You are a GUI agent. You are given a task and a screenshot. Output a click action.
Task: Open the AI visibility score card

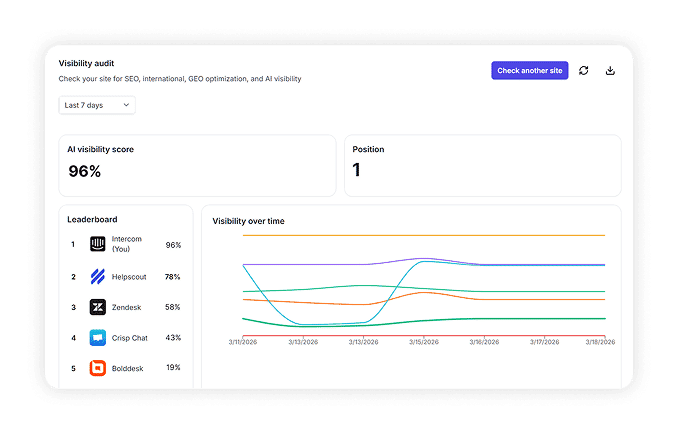pos(197,165)
